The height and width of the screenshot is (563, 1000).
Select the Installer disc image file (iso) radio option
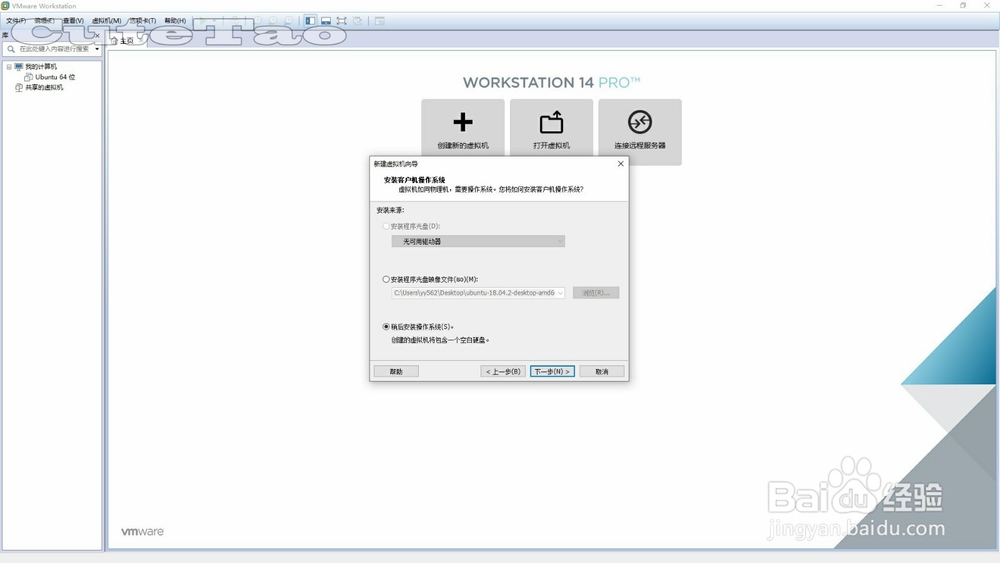[386, 279]
